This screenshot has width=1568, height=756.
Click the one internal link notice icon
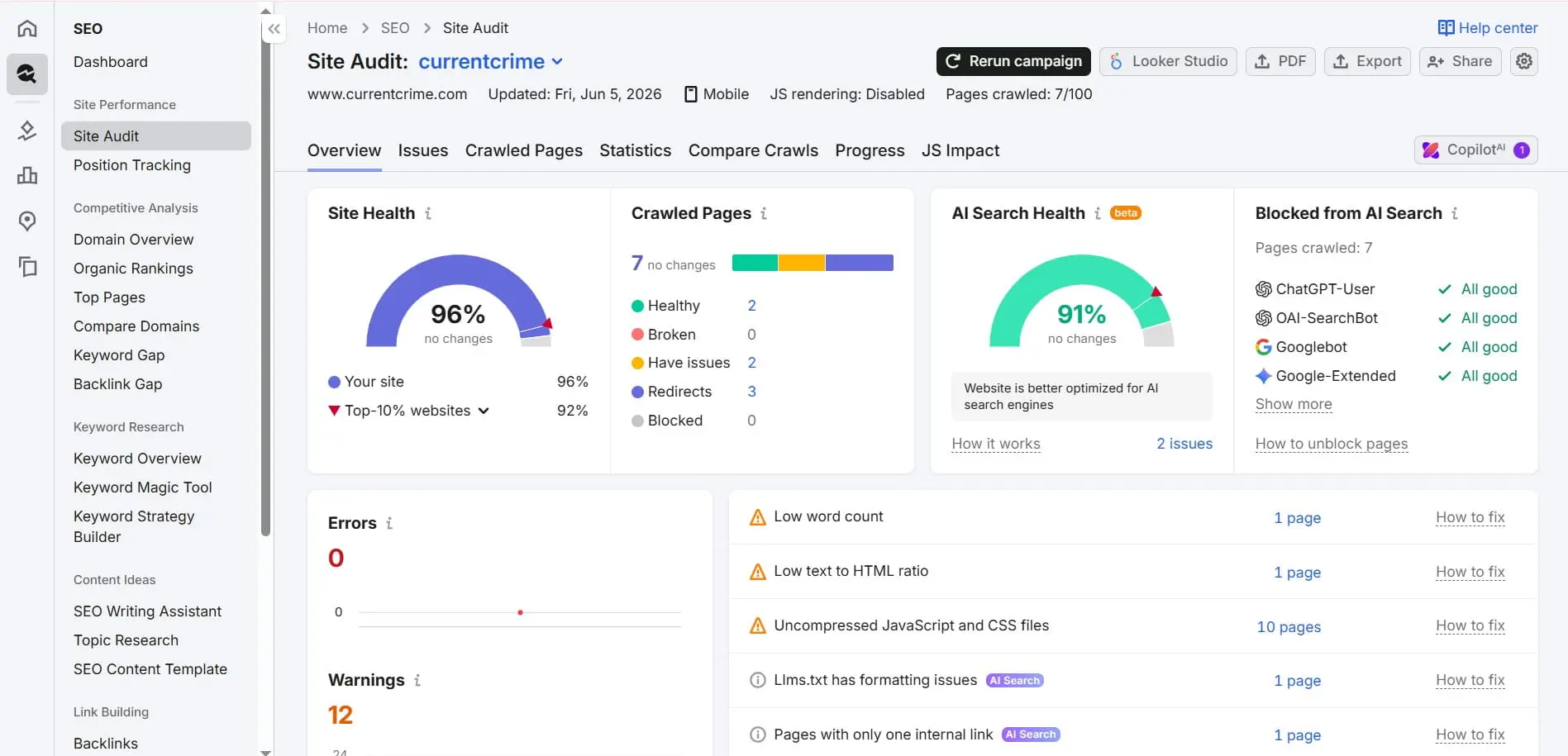click(758, 735)
